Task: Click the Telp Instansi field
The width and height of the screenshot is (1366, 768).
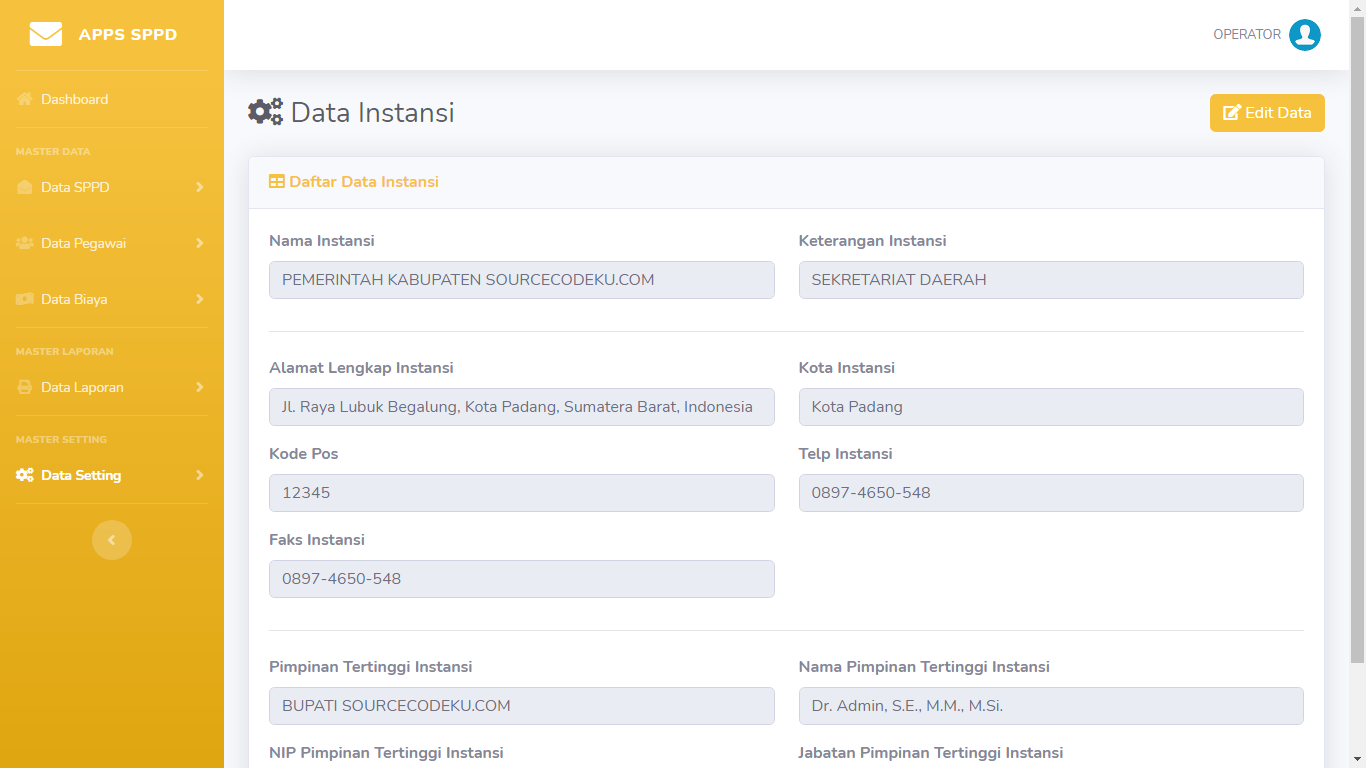Action: tap(1051, 493)
